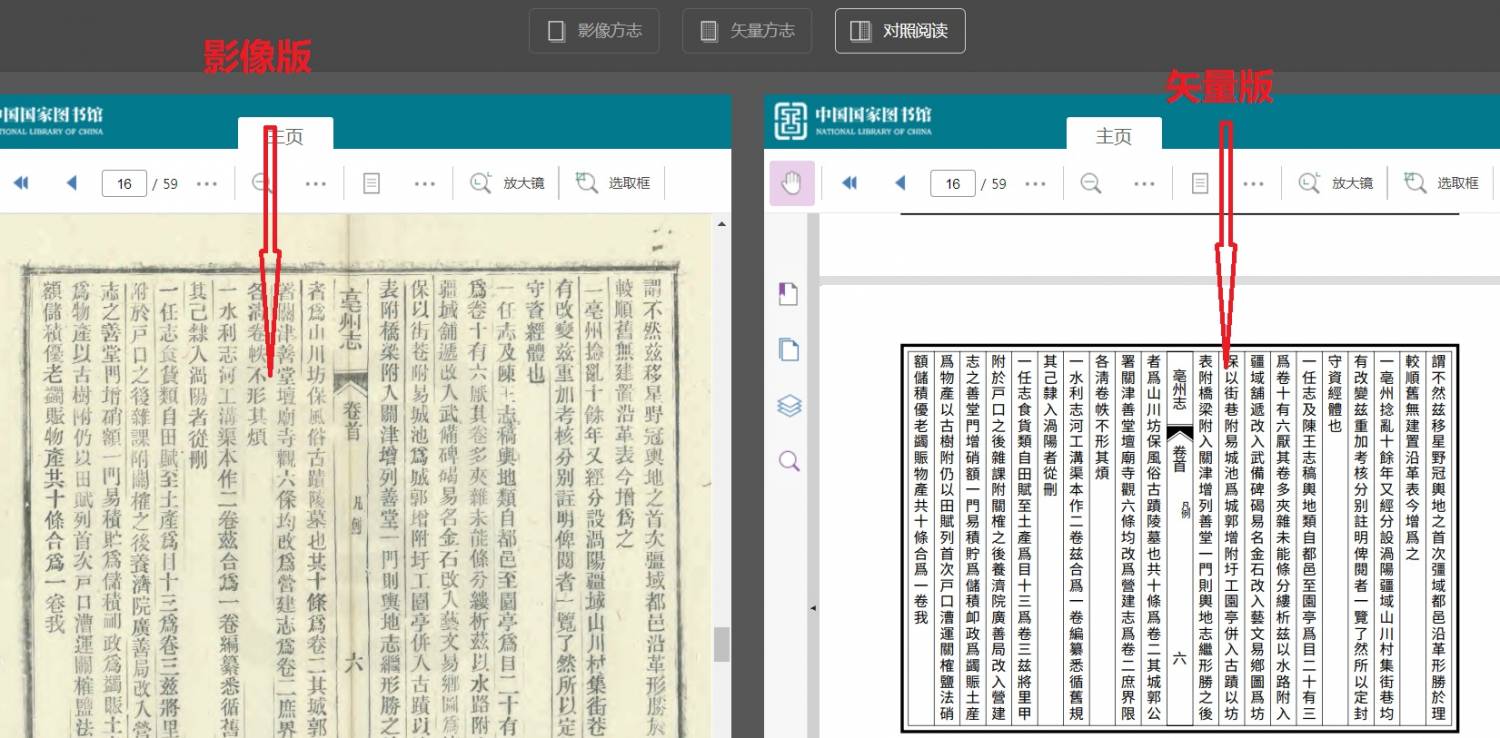Select the 主页 tab in left viewer
1500x738 pixels.
(285, 136)
